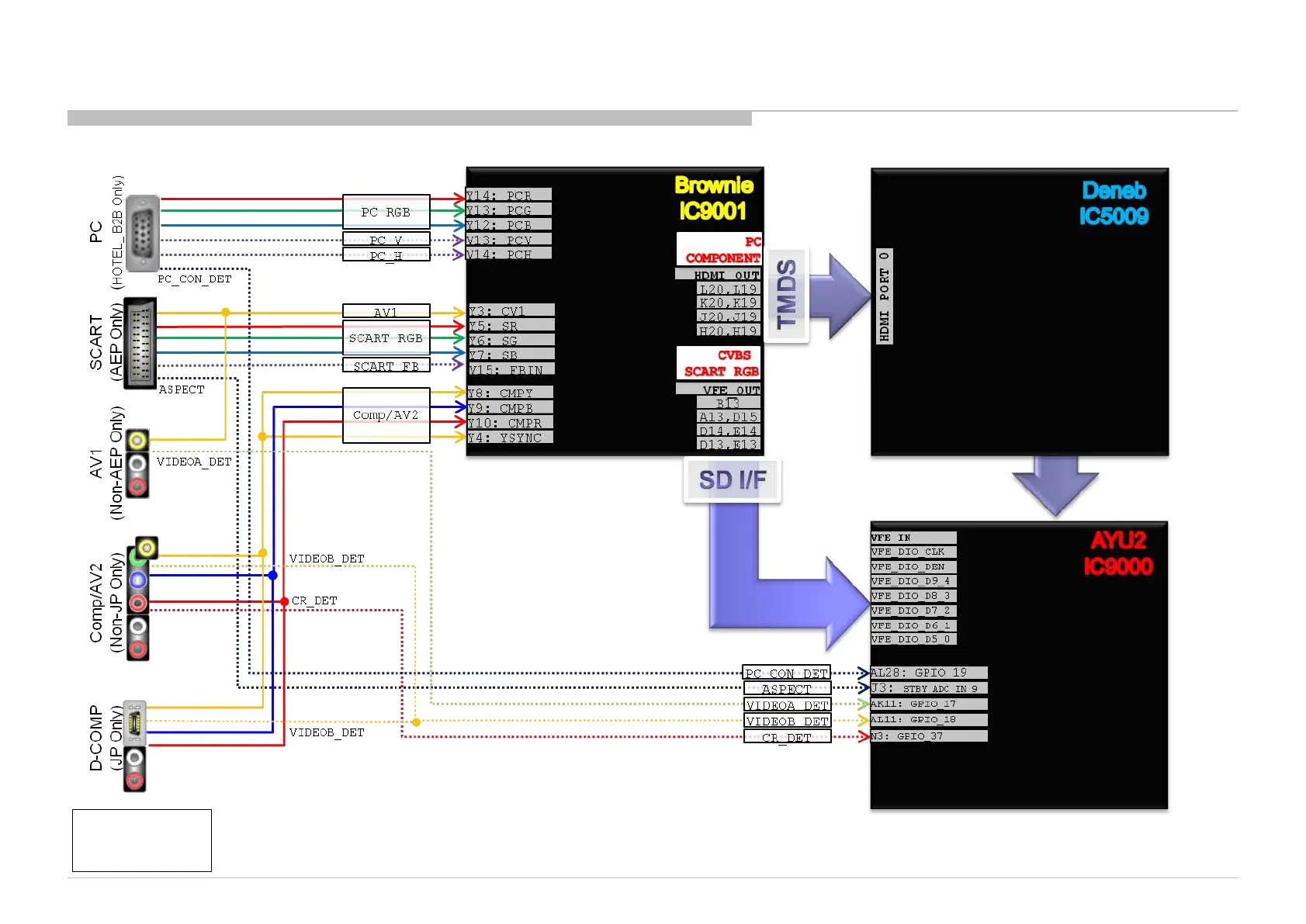Click the VFE_OUT label in Brownie
Screen dimensions: 1306x924
[719, 389]
